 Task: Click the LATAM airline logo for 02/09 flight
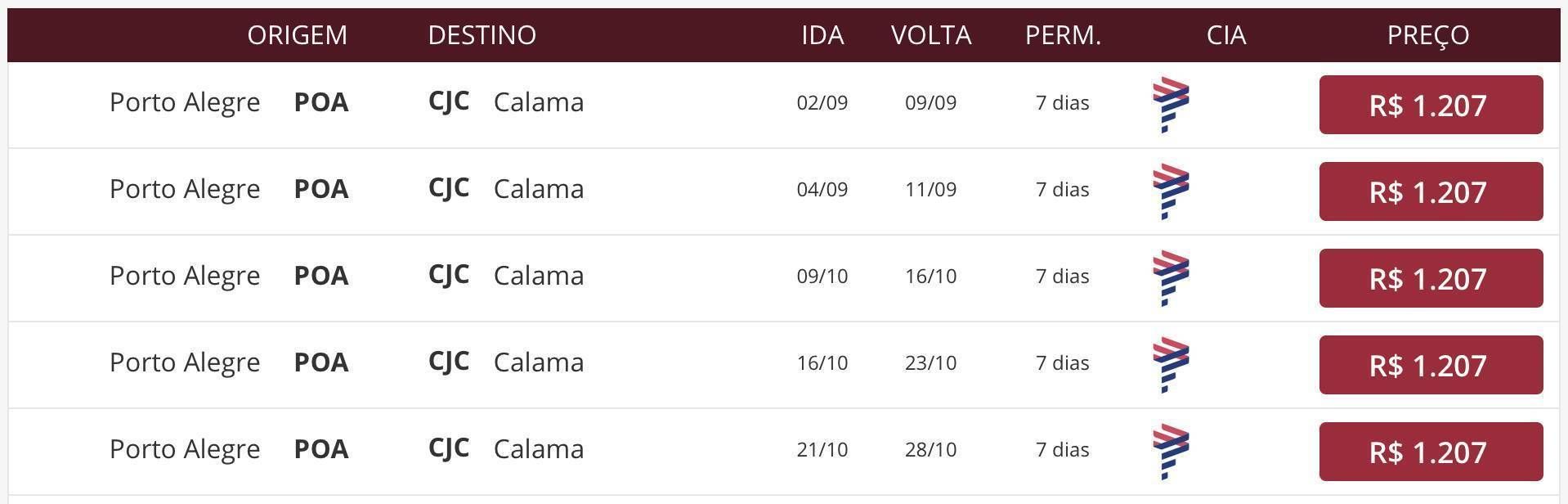click(1171, 105)
